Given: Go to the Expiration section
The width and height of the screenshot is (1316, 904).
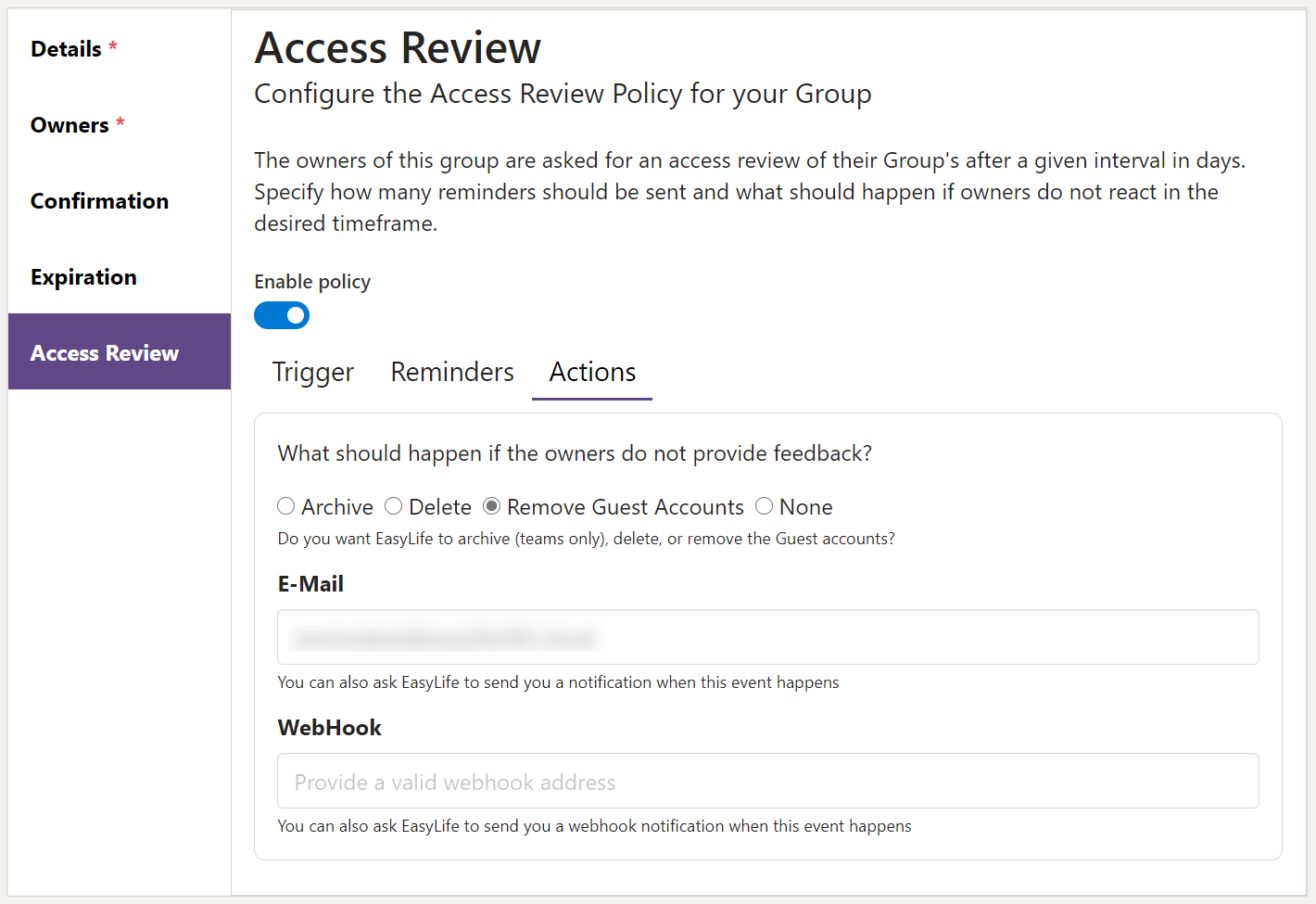Looking at the screenshot, I should [x=83, y=276].
